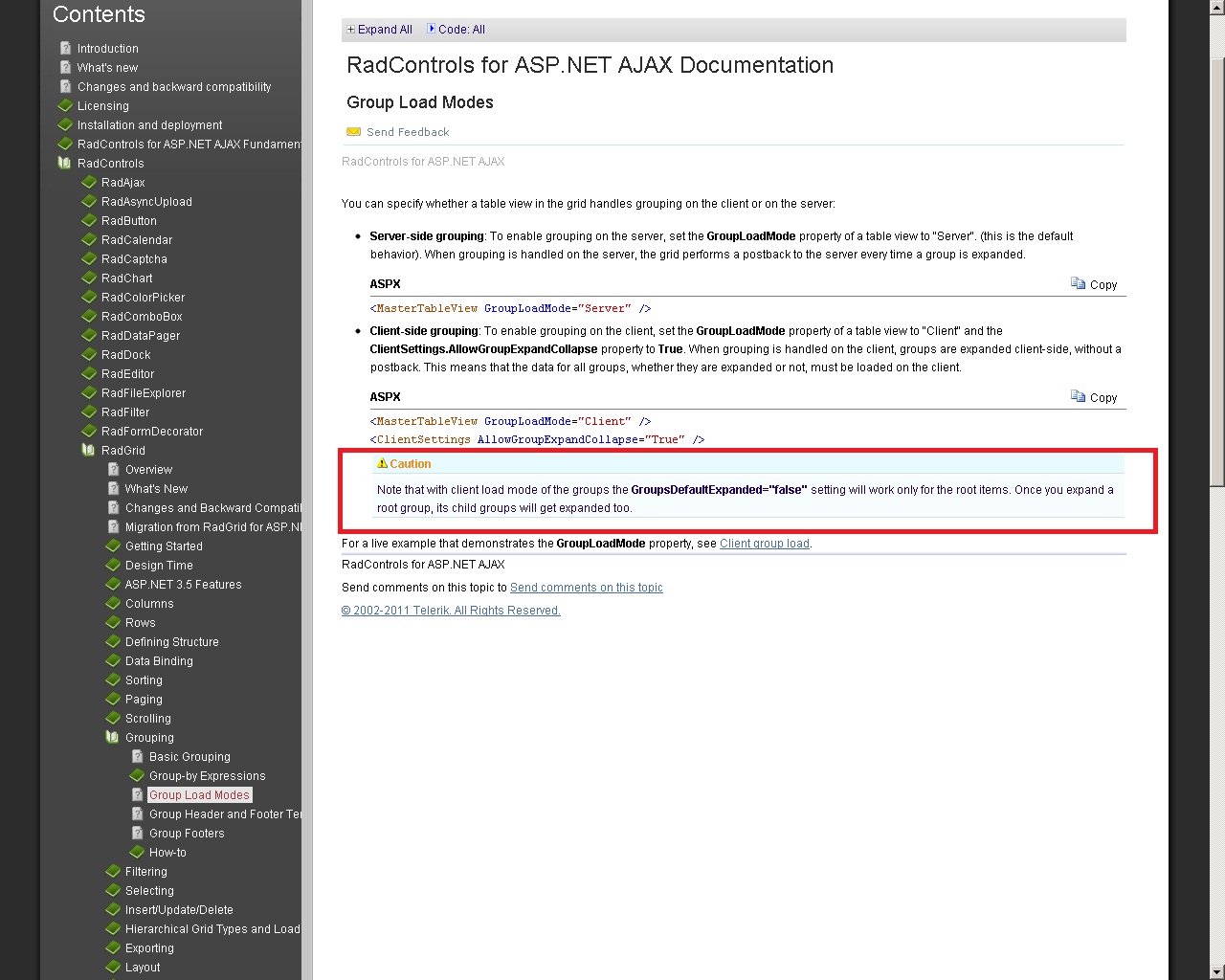Open RadButton in contents tree
This screenshot has width=1225, height=980.
[129, 221]
